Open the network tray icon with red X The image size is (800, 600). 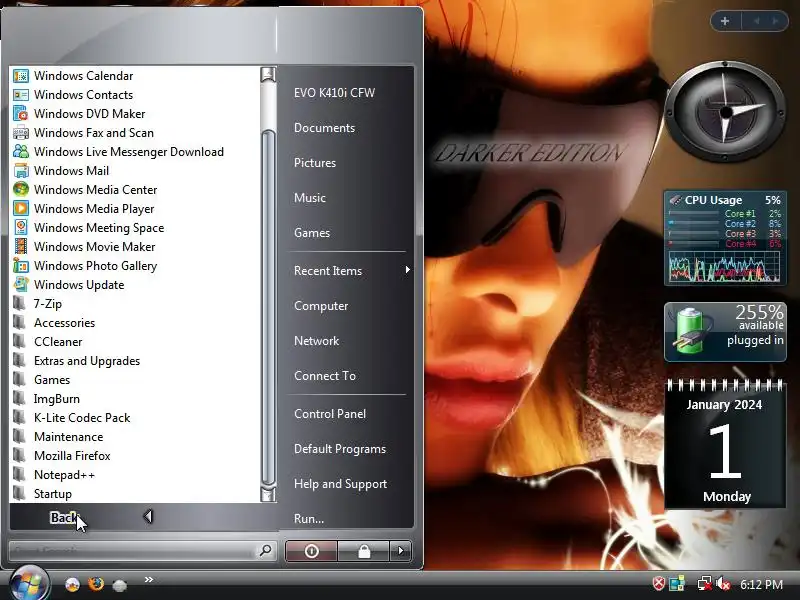point(705,583)
